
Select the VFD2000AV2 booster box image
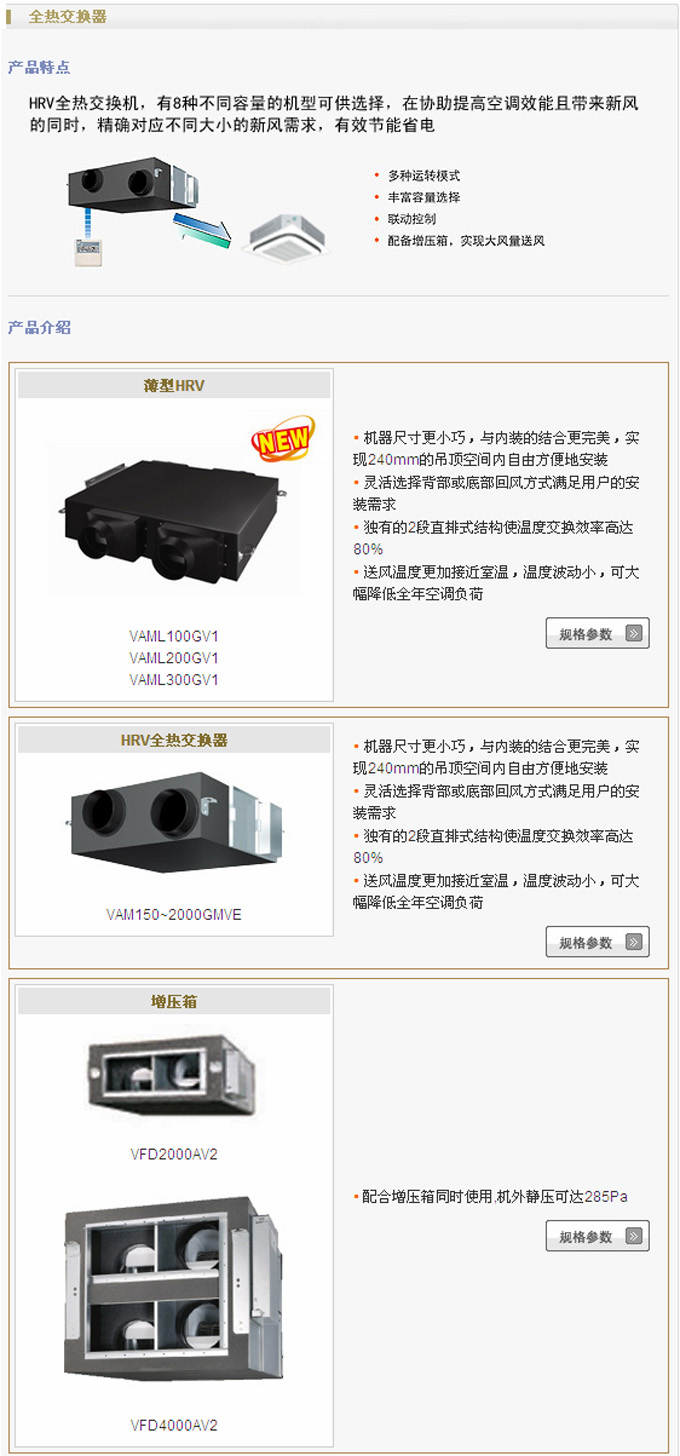point(172,1078)
